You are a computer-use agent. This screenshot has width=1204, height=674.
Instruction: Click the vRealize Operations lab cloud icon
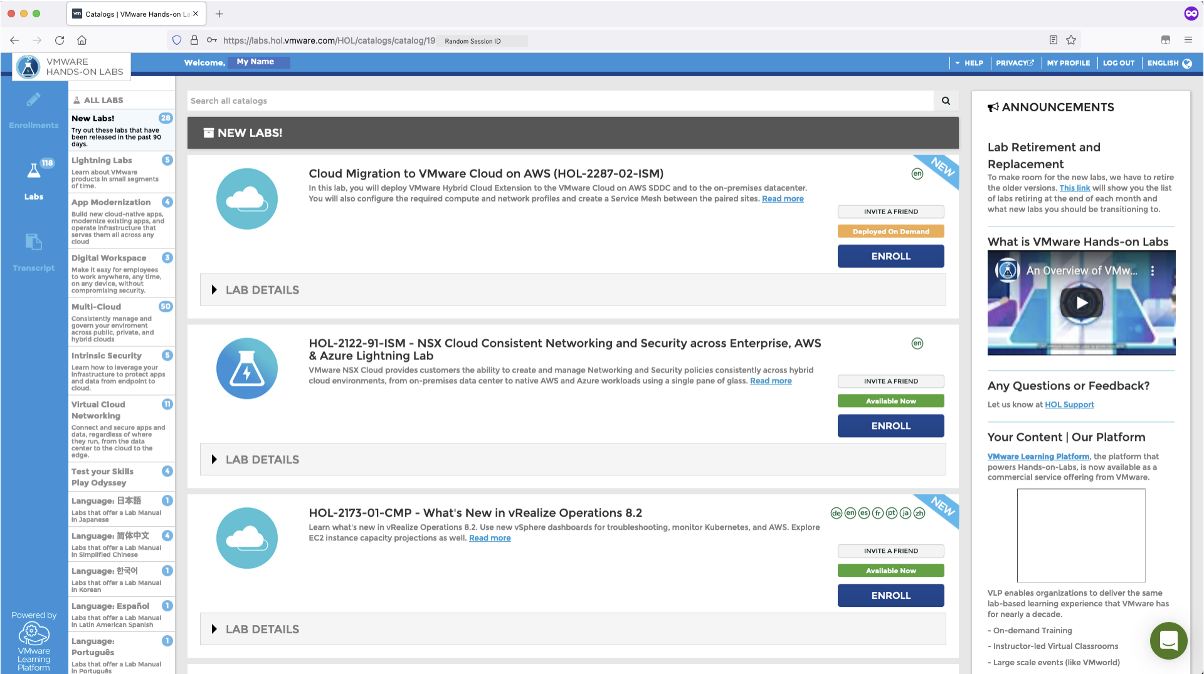coord(247,538)
